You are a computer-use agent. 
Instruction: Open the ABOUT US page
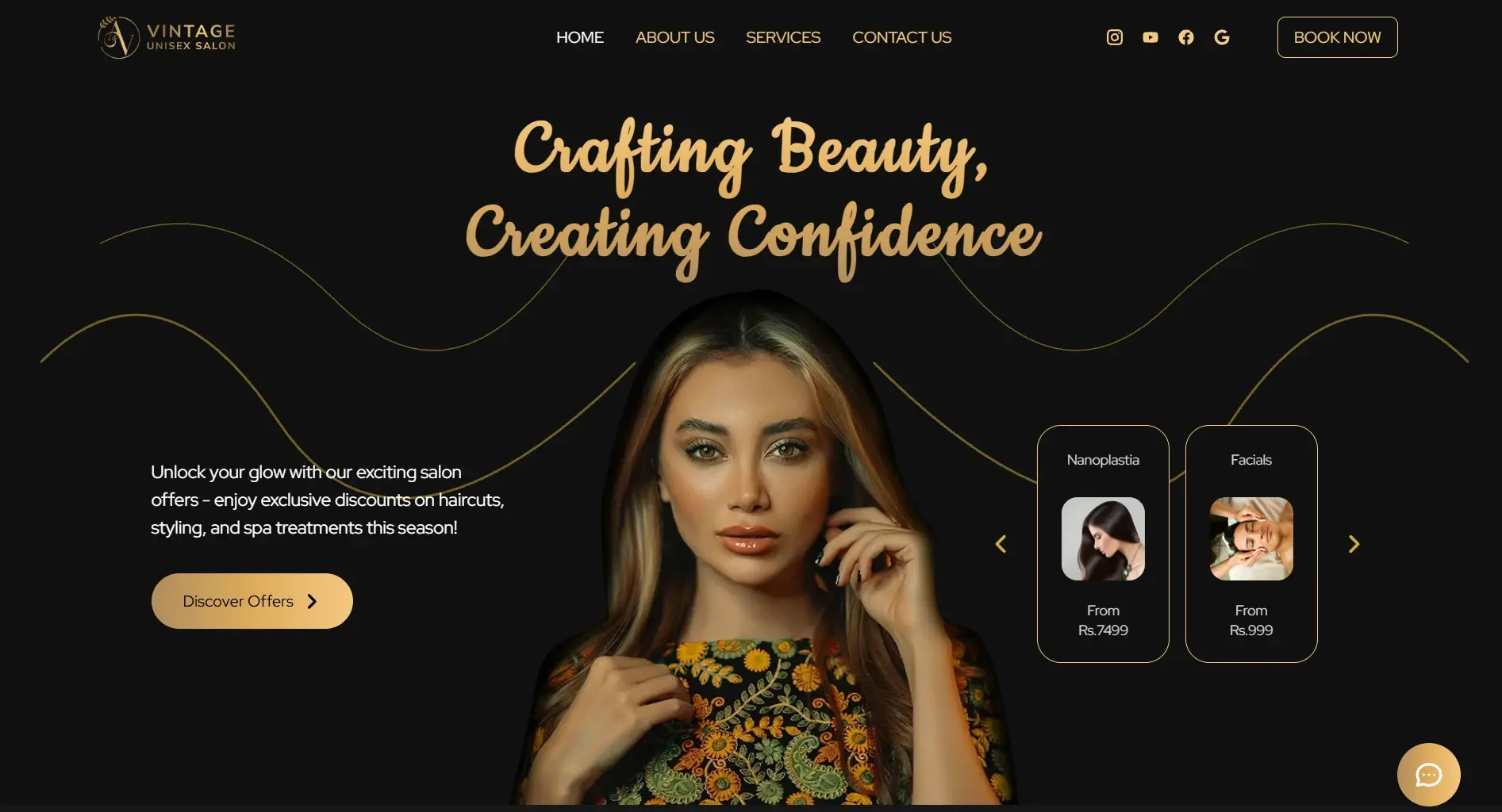[674, 37]
